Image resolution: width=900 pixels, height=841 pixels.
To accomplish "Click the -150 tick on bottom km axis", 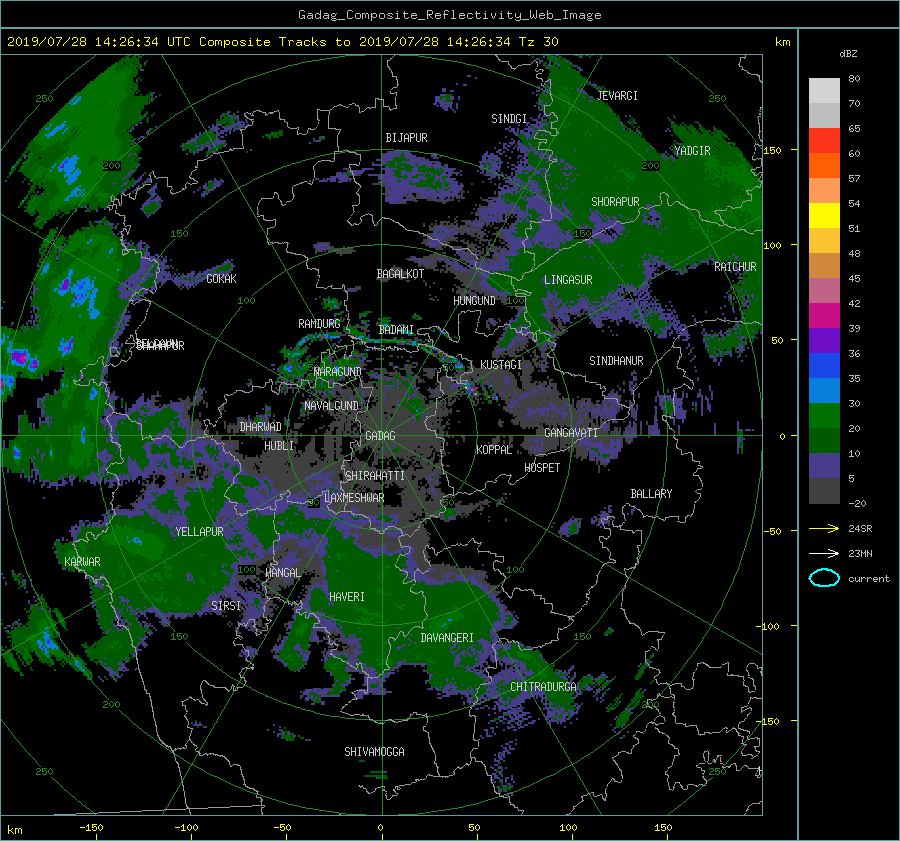I will (x=91, y=827).
